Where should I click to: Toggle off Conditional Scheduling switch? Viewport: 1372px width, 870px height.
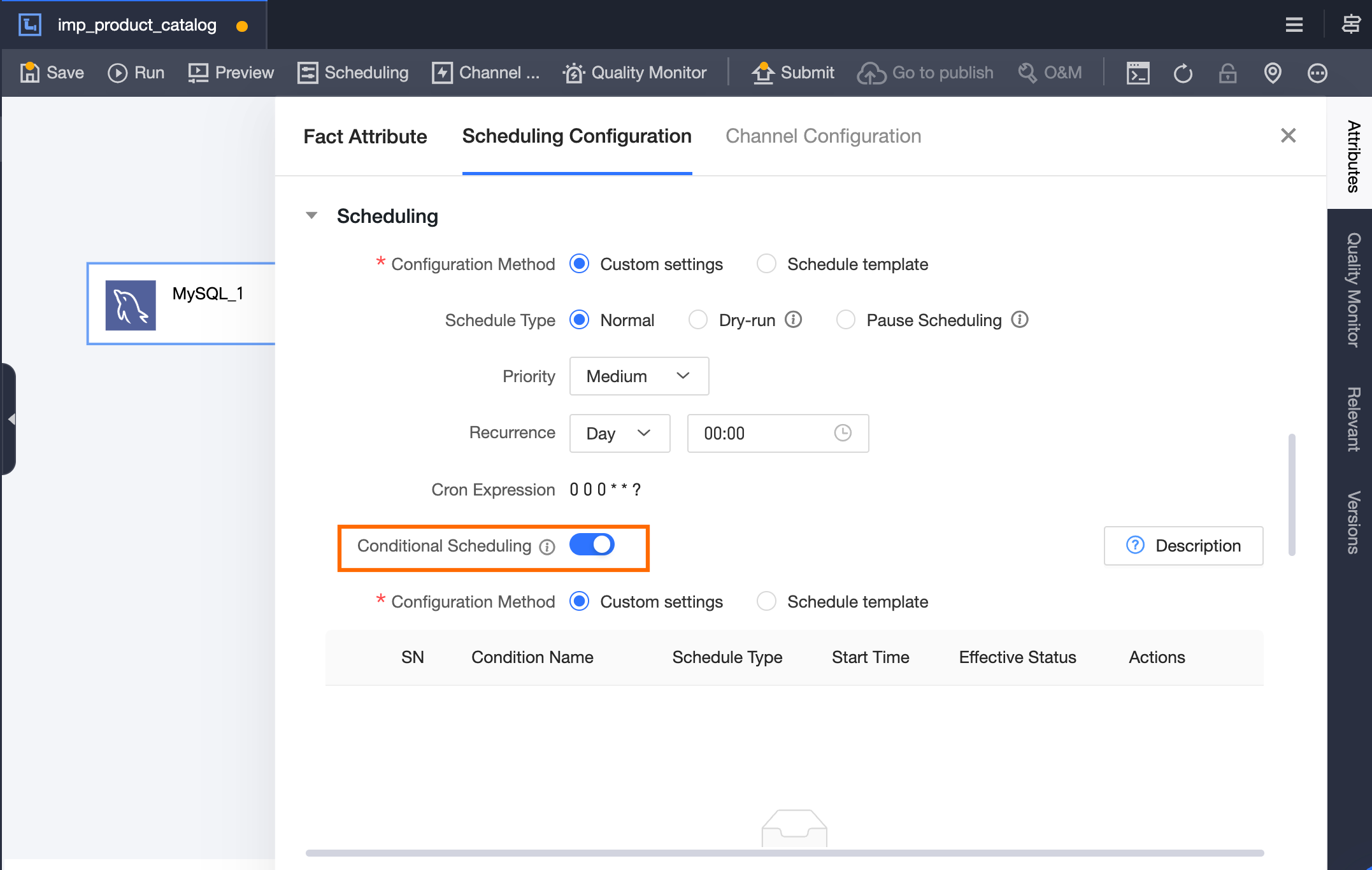tap(592, 545)
